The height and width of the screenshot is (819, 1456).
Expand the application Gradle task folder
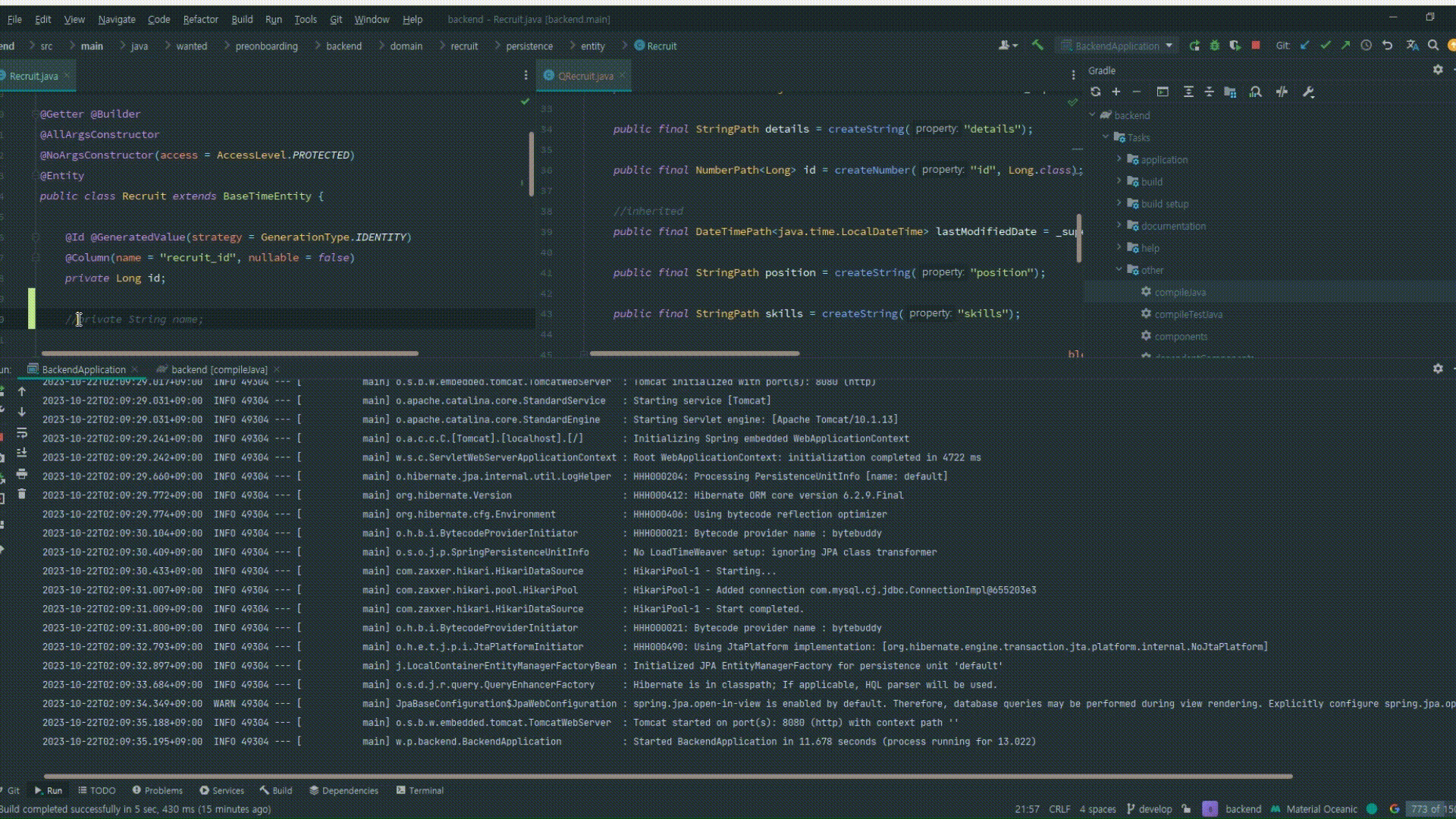pyautogui.click(x=1119, y=159)
